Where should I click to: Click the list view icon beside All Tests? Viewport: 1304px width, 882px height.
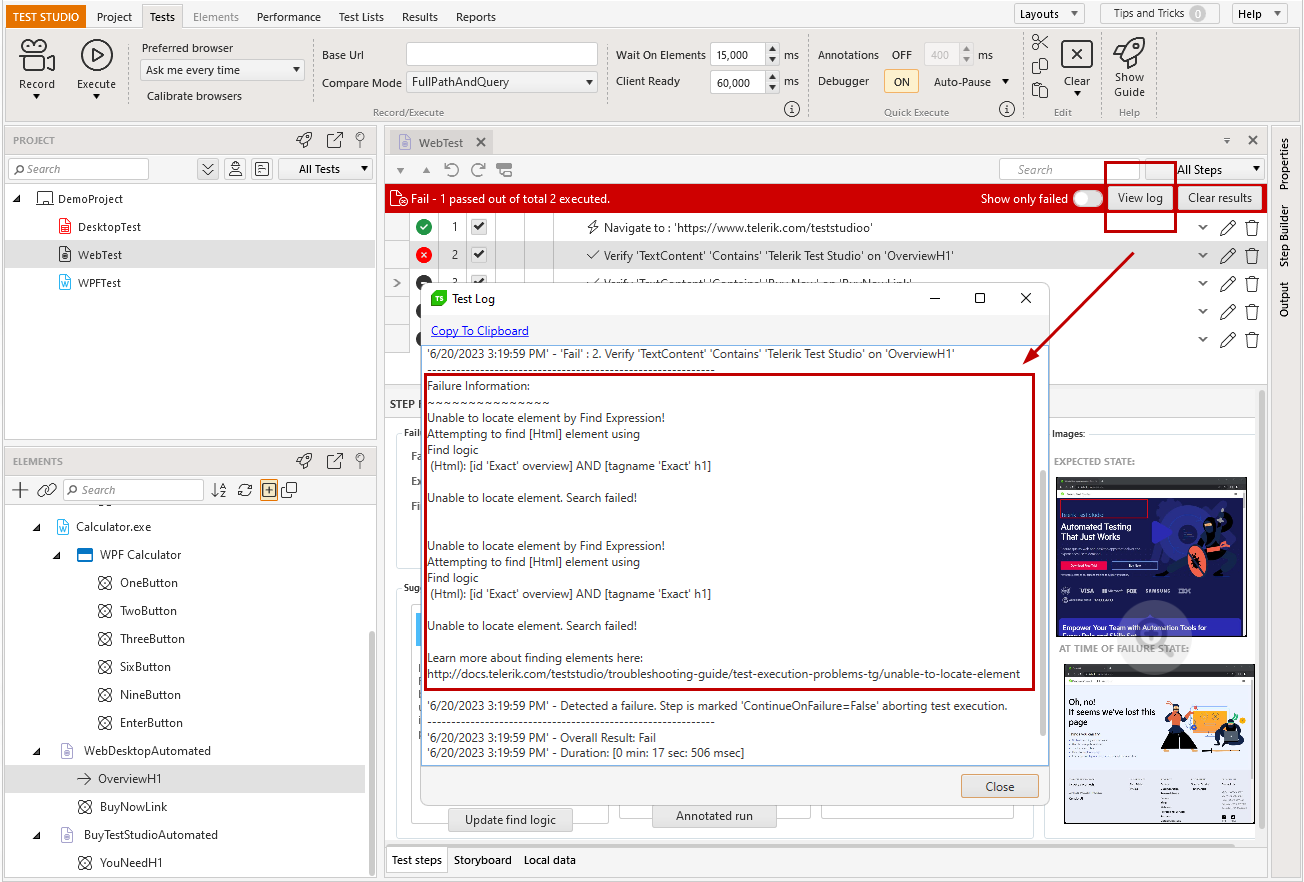coord(261,169)
